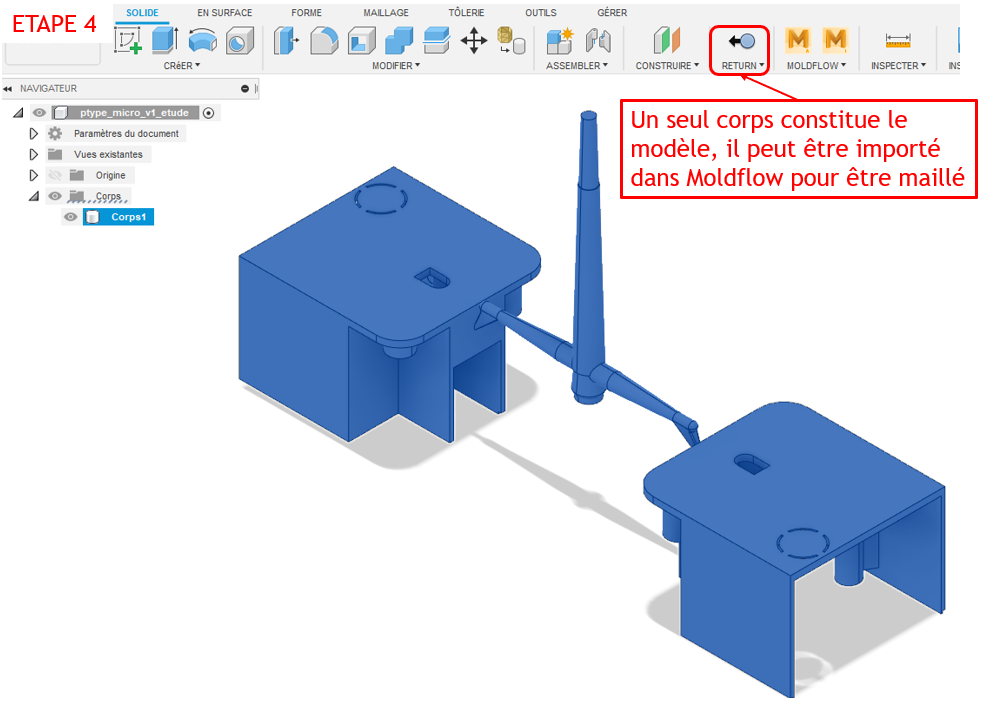Expand the Vues existantes folder
The height and width of the screenshot is (702, 982).
[34, 154]
